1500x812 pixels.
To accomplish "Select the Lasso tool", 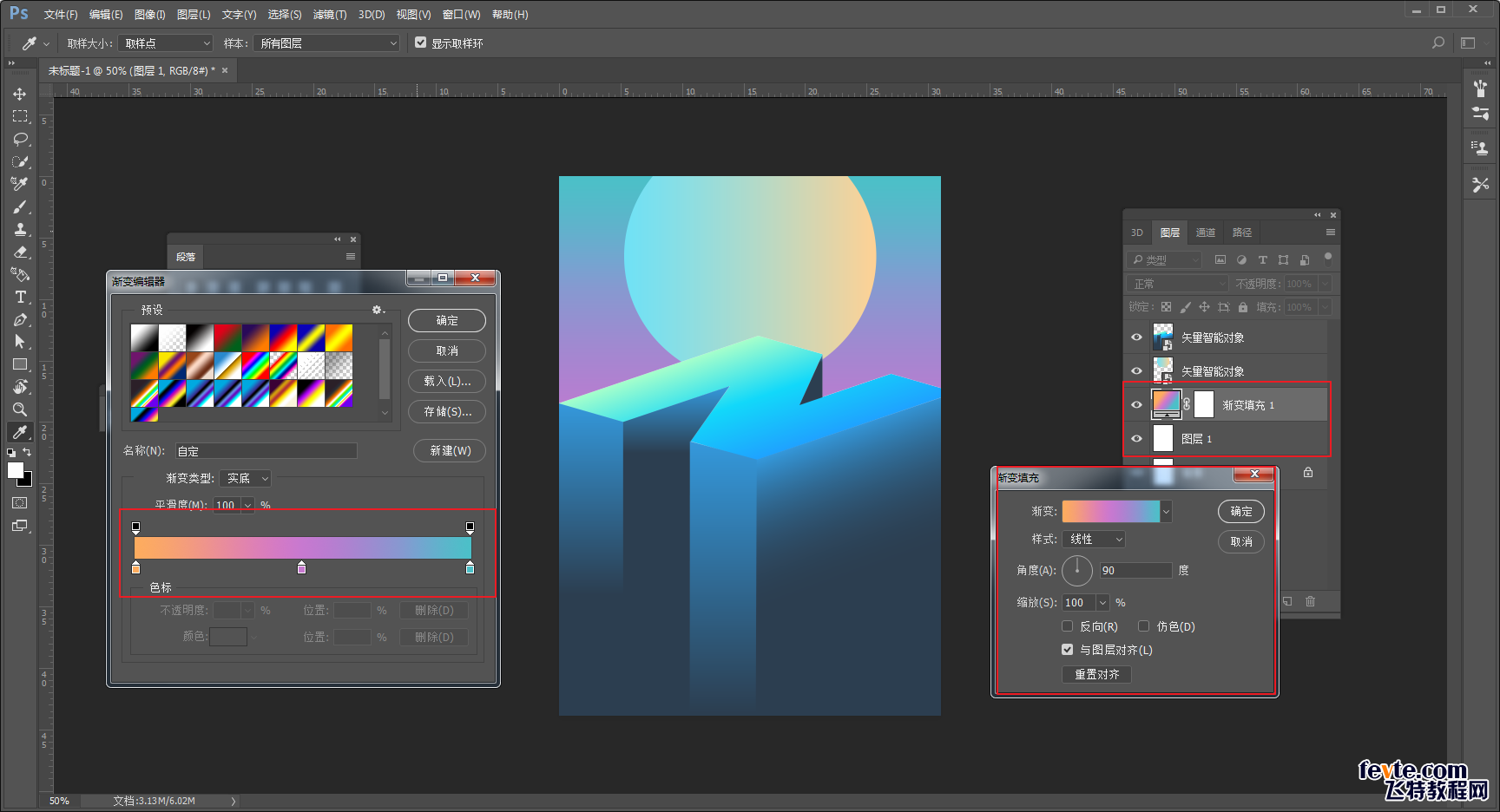I will click(x=20, y=139).
